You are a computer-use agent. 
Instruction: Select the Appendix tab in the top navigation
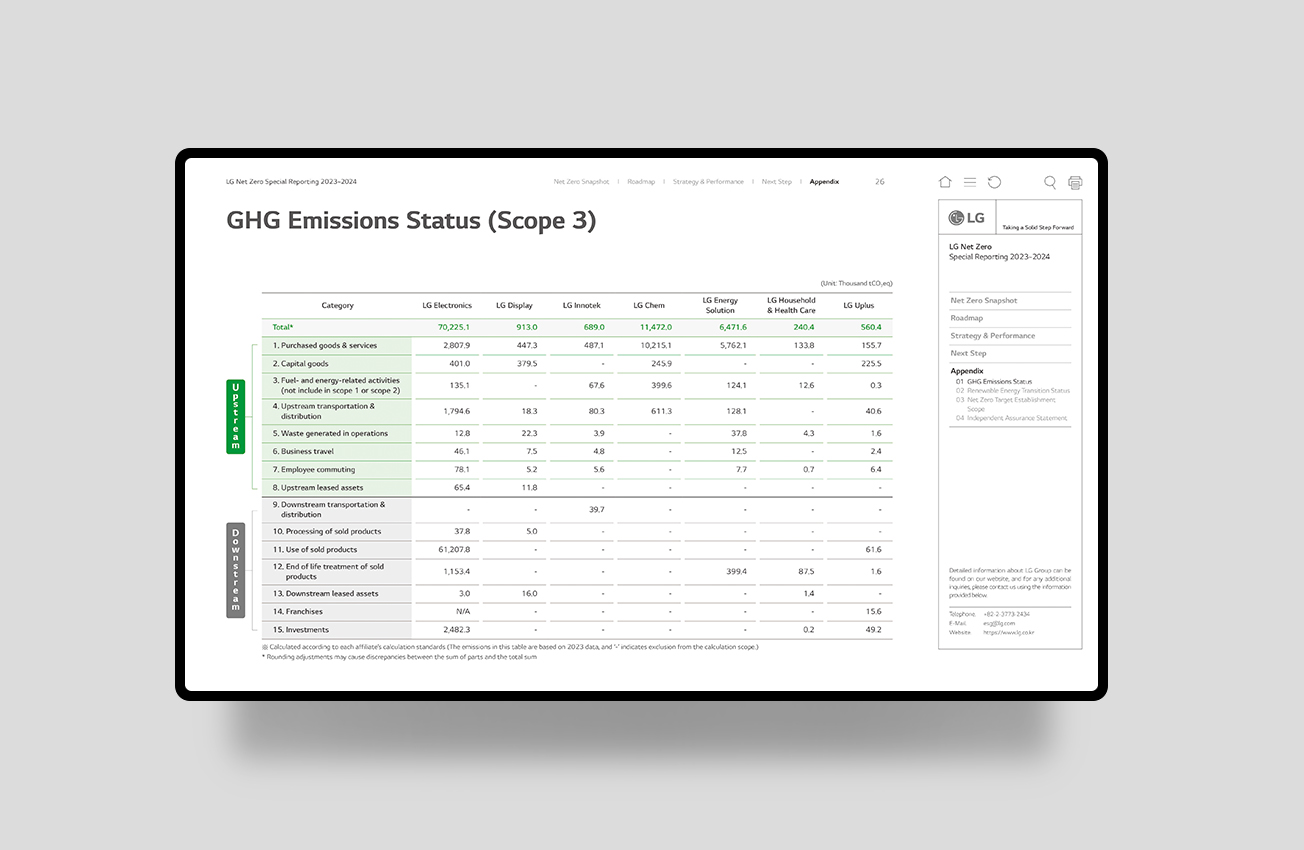pyautogui.click(x=825, y=182)
